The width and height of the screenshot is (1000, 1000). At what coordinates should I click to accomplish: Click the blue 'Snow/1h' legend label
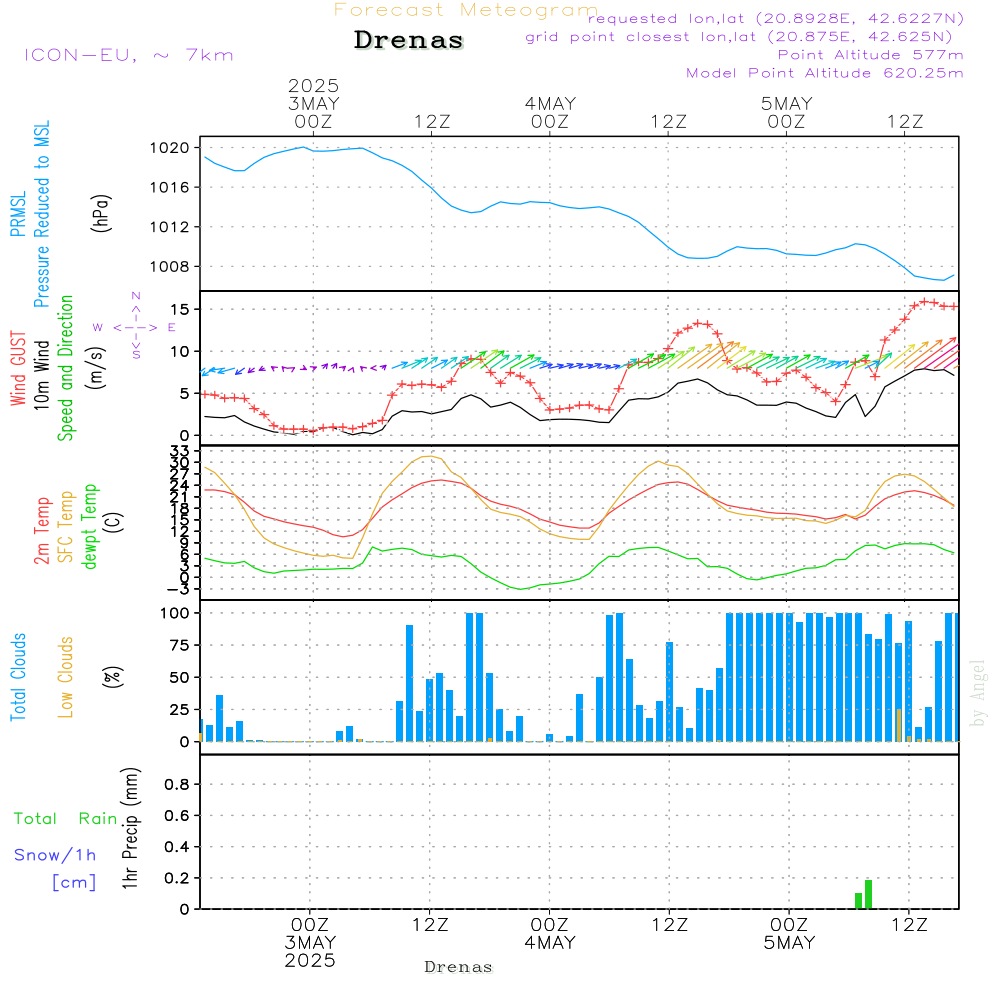[55, 855]
